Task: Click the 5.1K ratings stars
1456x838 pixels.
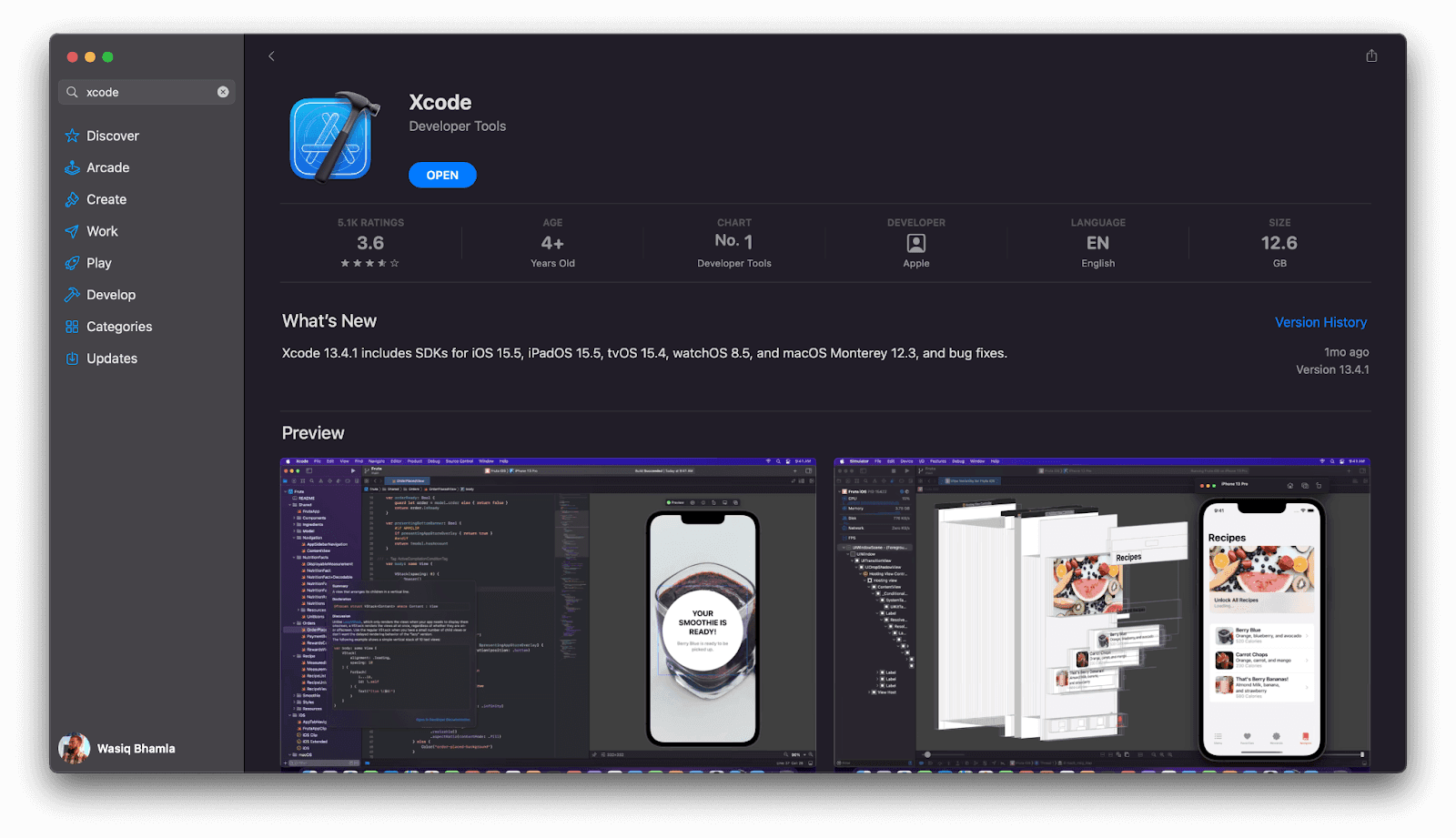Action: click(x=369, y=262)
